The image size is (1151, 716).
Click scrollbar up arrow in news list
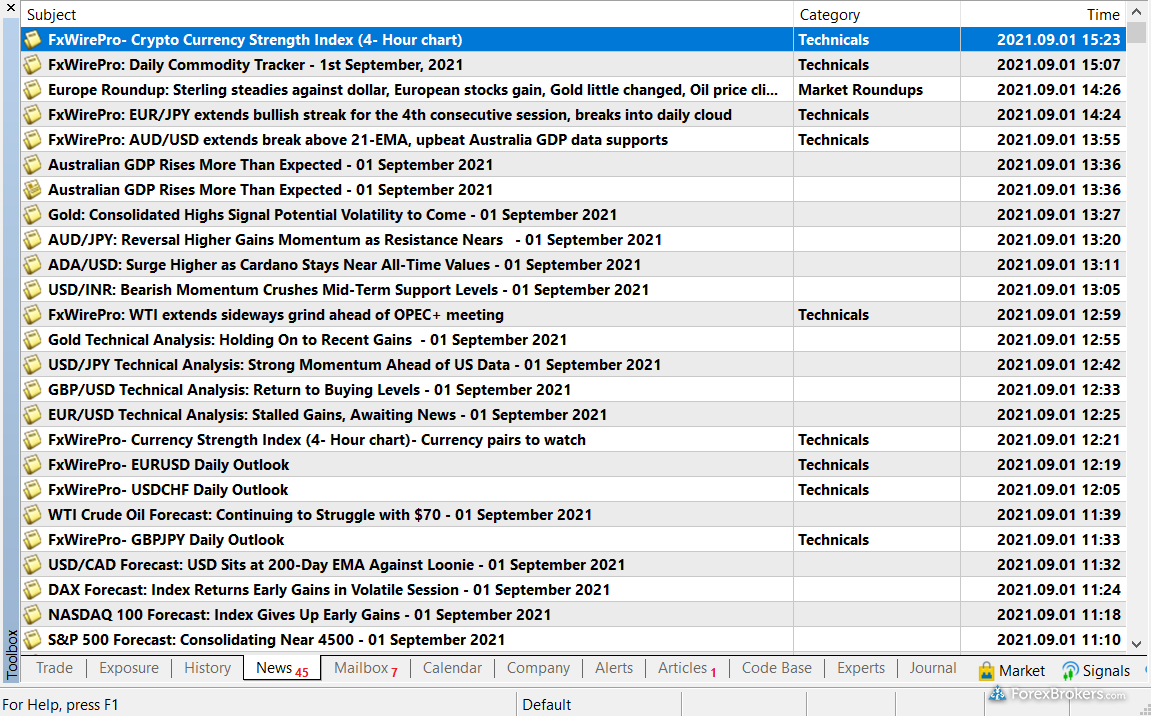click(x=1136, y=13)
